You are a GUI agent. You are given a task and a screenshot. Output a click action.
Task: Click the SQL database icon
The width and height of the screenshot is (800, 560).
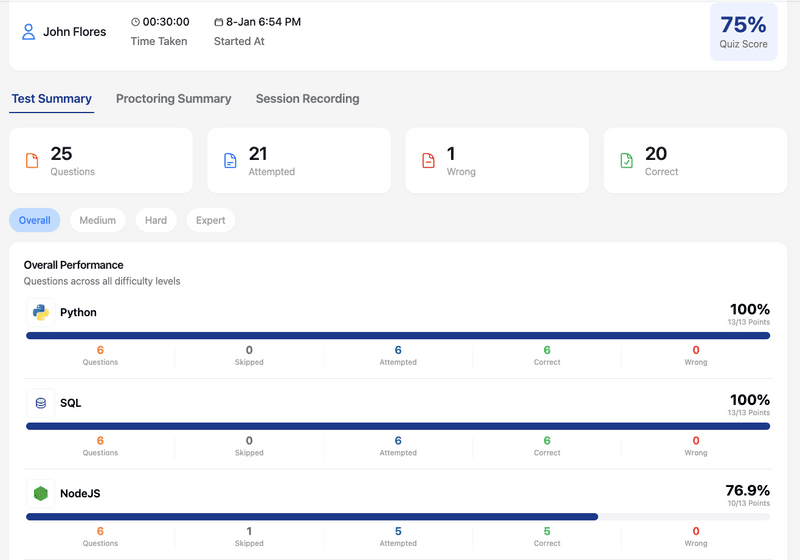pyautogui.click(x=41, y=403)
